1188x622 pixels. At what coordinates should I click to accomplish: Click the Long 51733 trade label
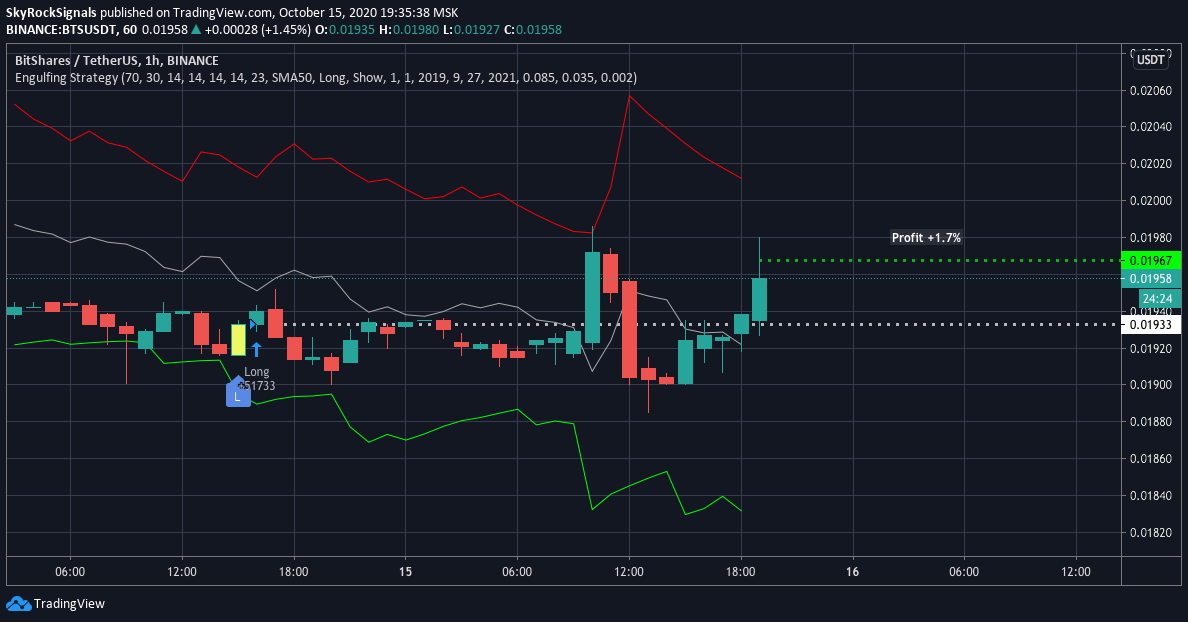[x=256, y=379]
